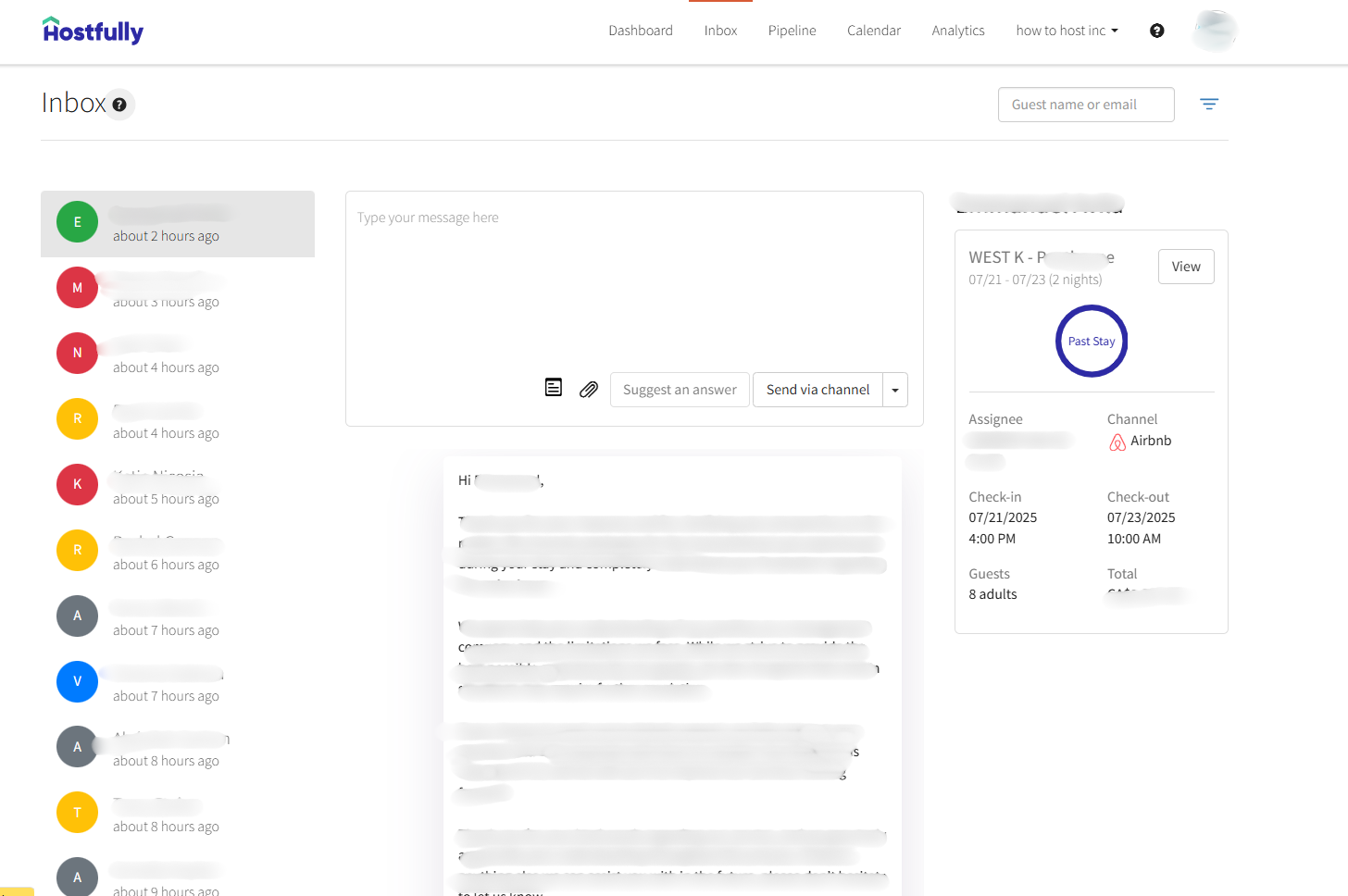Open the inbox filter icon
Viewport: 1348px width, 896px height.
point(1208,105)
